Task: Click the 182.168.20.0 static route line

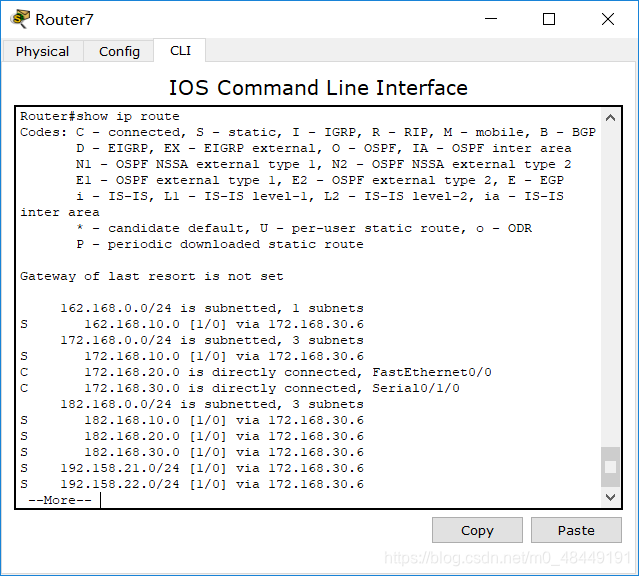Action: coord(192,436)
